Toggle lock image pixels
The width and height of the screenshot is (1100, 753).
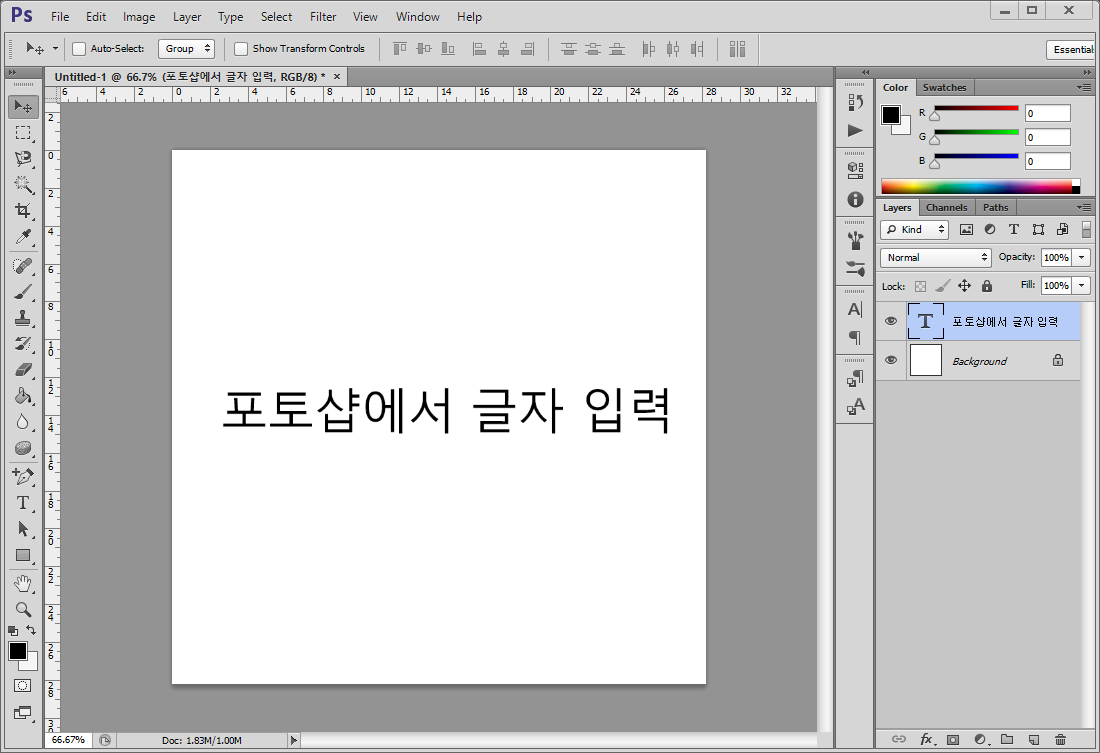[x=943, y=286]
